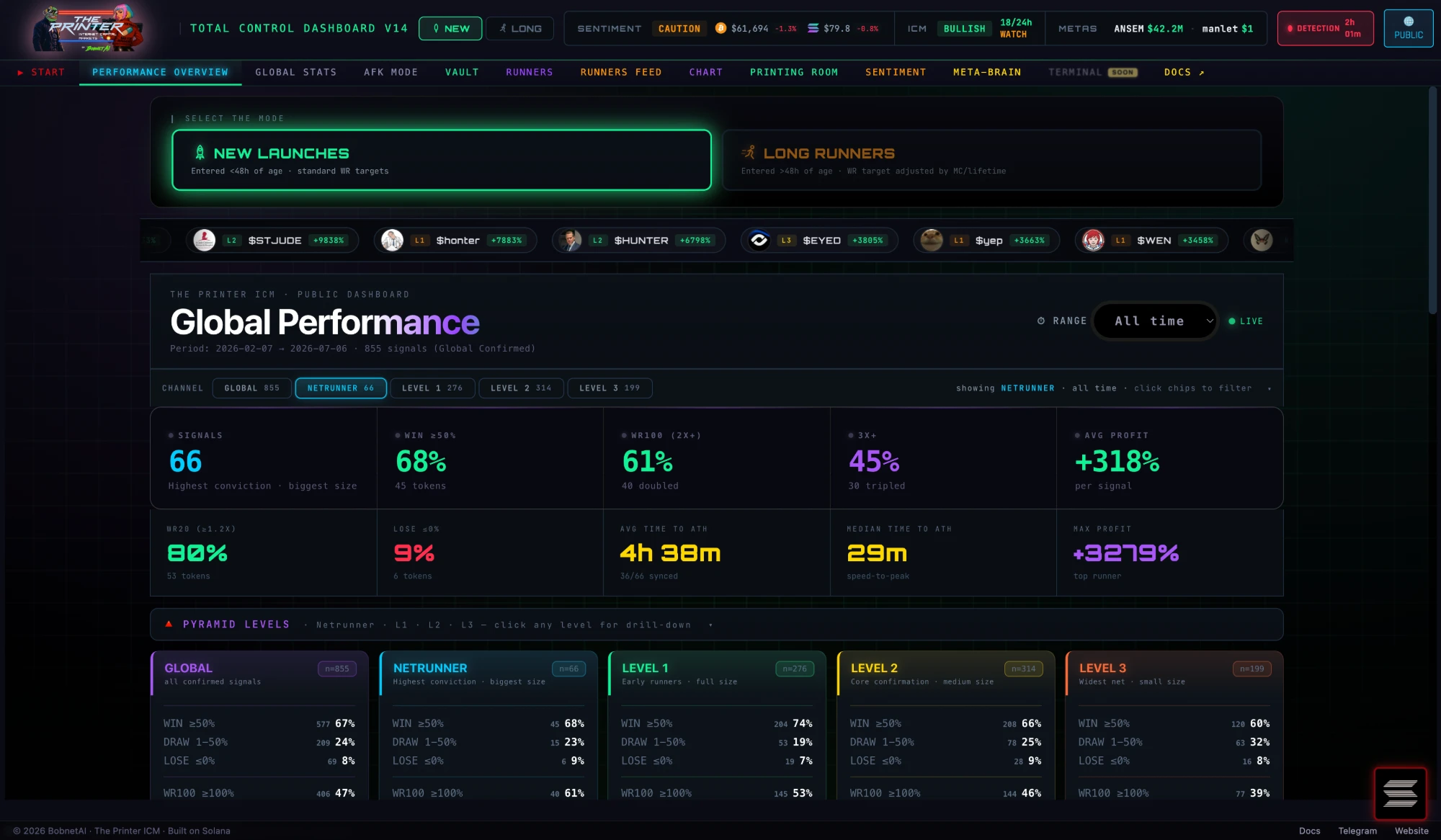Open the $WEN token avatar
The height and width of the screenshot is (840, 1441).
(1093, 240)
